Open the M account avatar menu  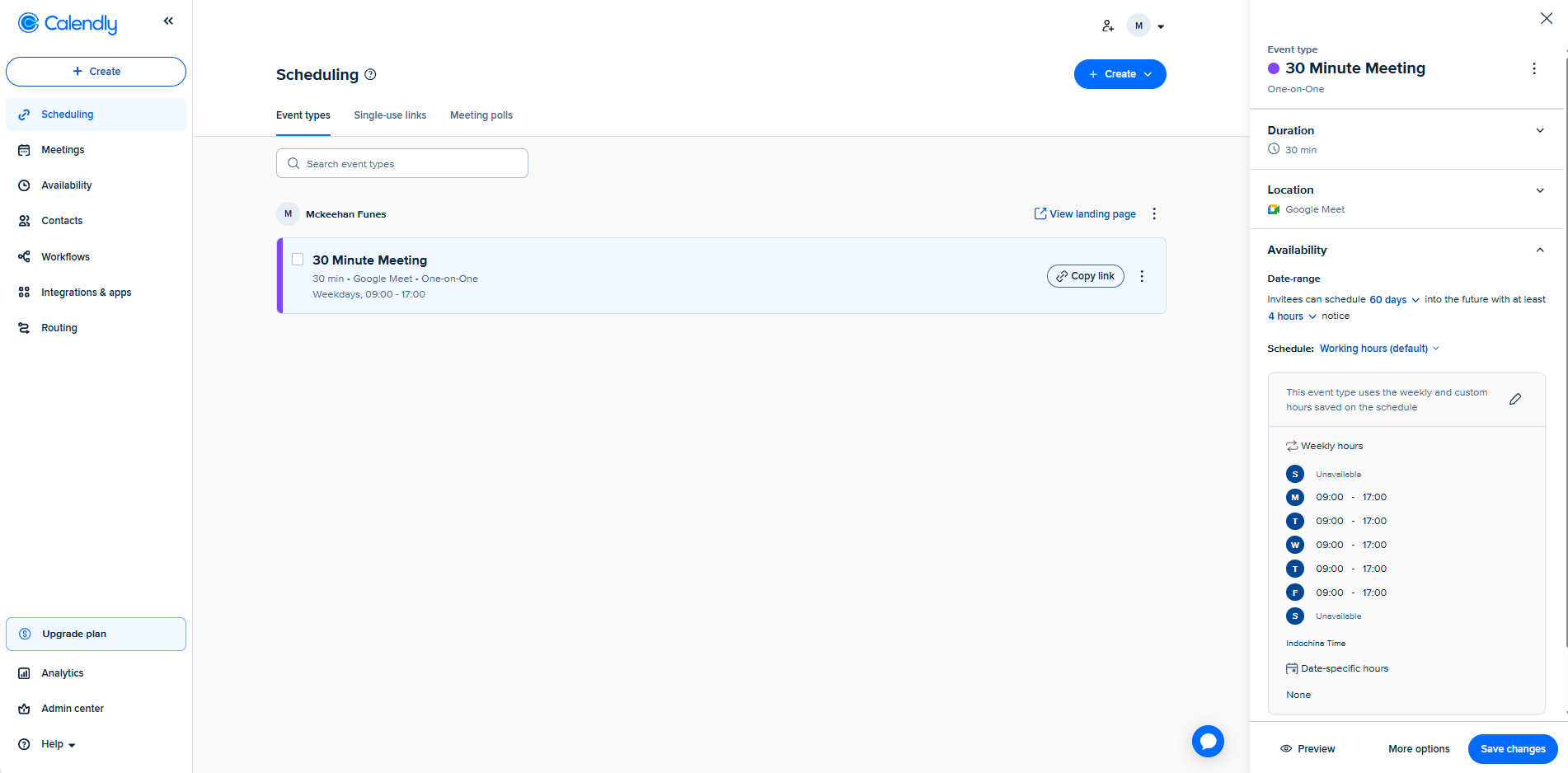point(1146,26)
